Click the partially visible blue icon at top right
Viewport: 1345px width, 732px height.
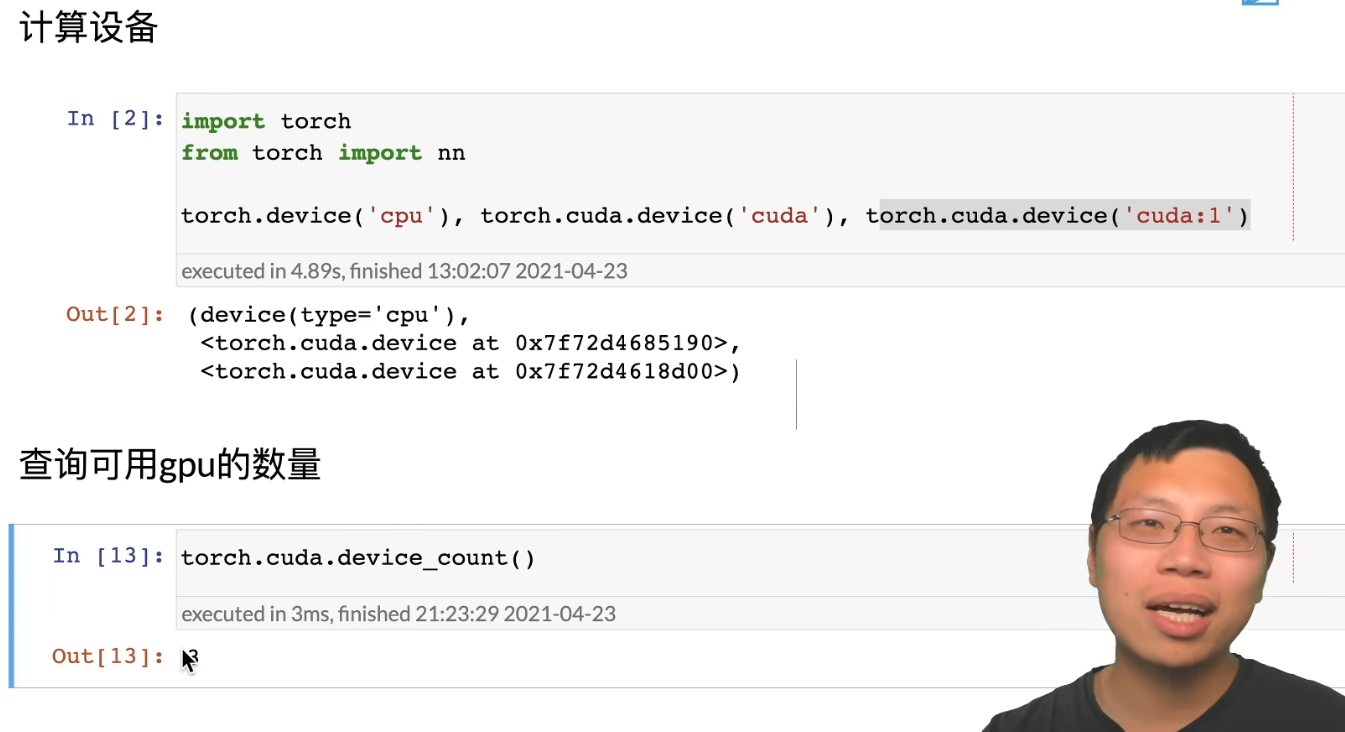pos(1260,3)
